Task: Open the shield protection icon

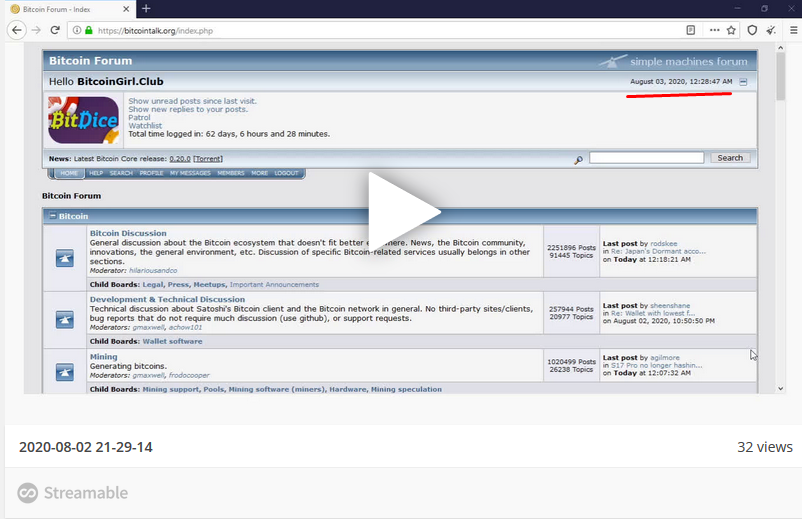Action: click(x=752, y=31)
